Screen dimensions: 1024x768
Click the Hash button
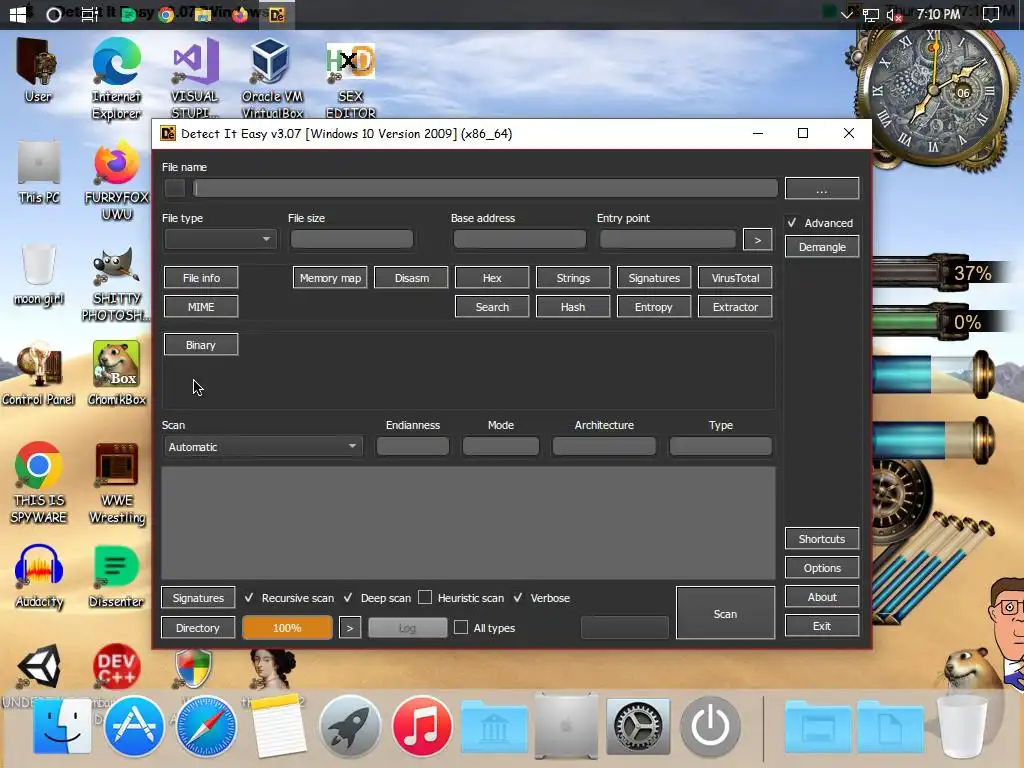573,307
